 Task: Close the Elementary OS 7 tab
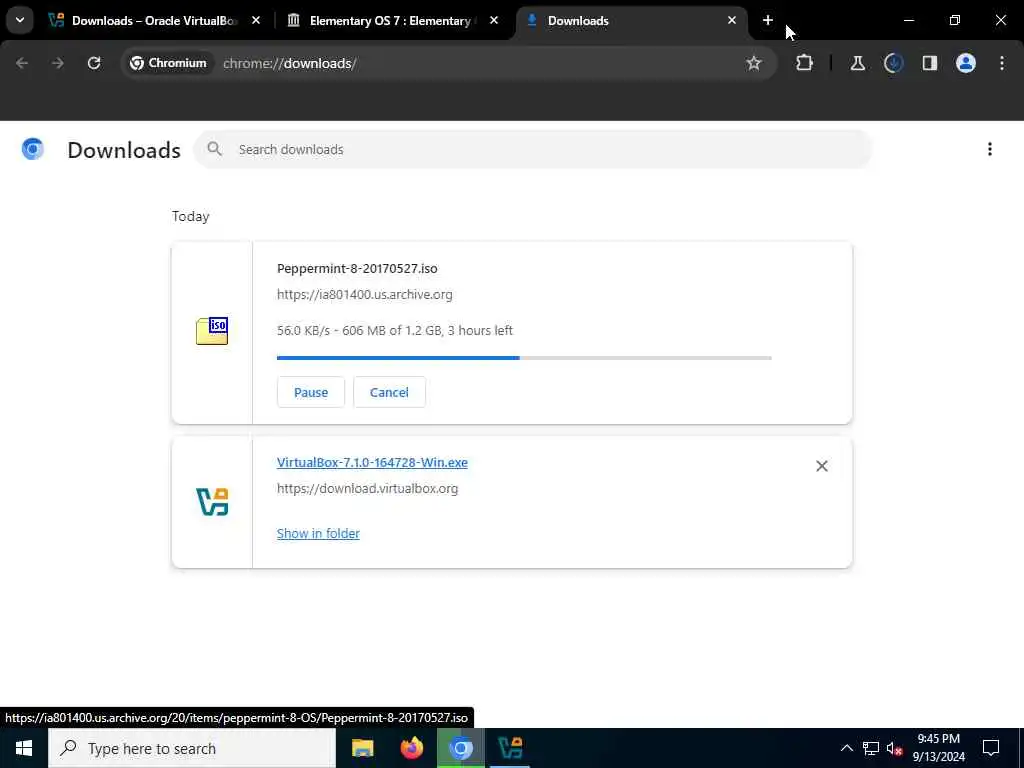[494, 21]
